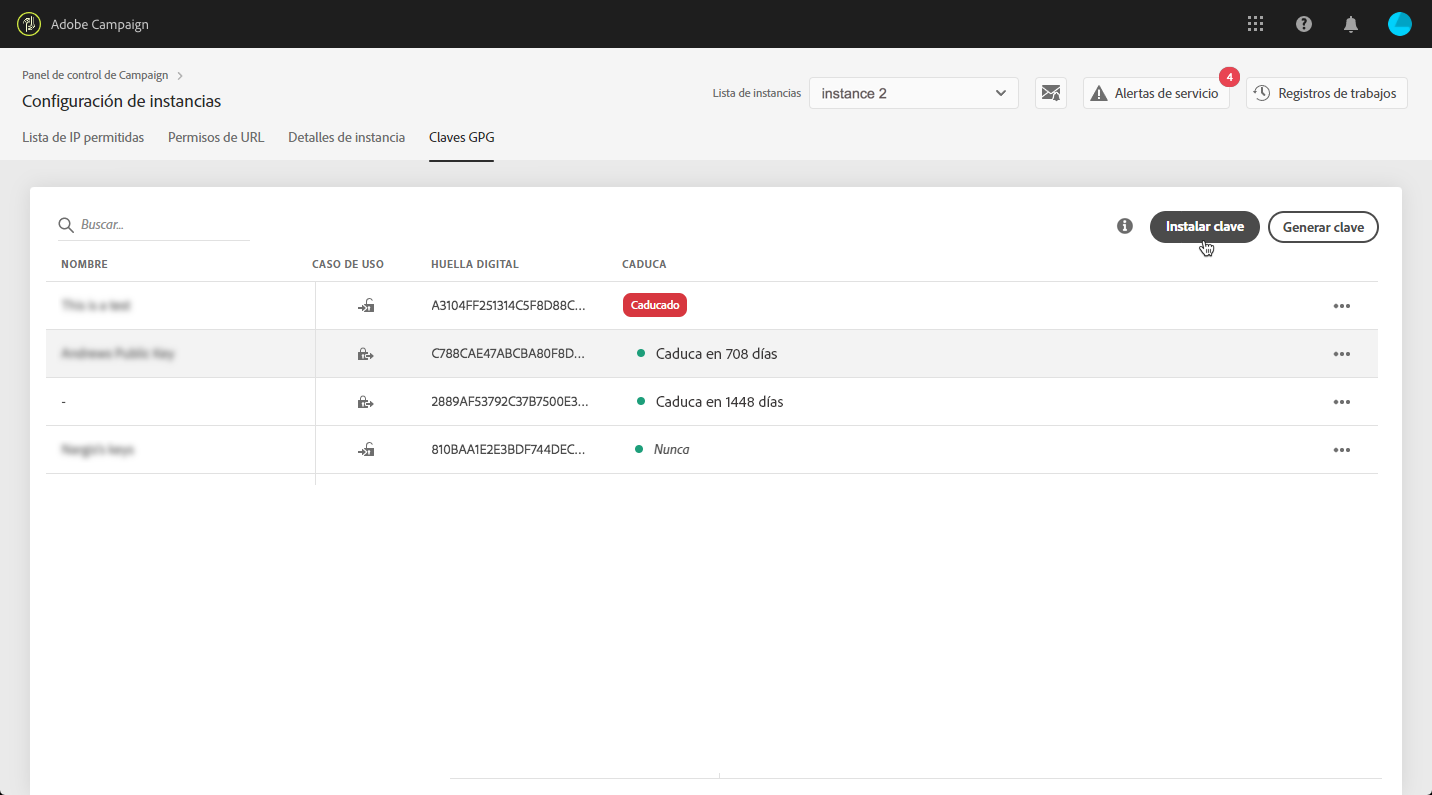The image size is (1432, 795).
Task: Click the red Caducado status badge
Action: (x=655, y=305)
